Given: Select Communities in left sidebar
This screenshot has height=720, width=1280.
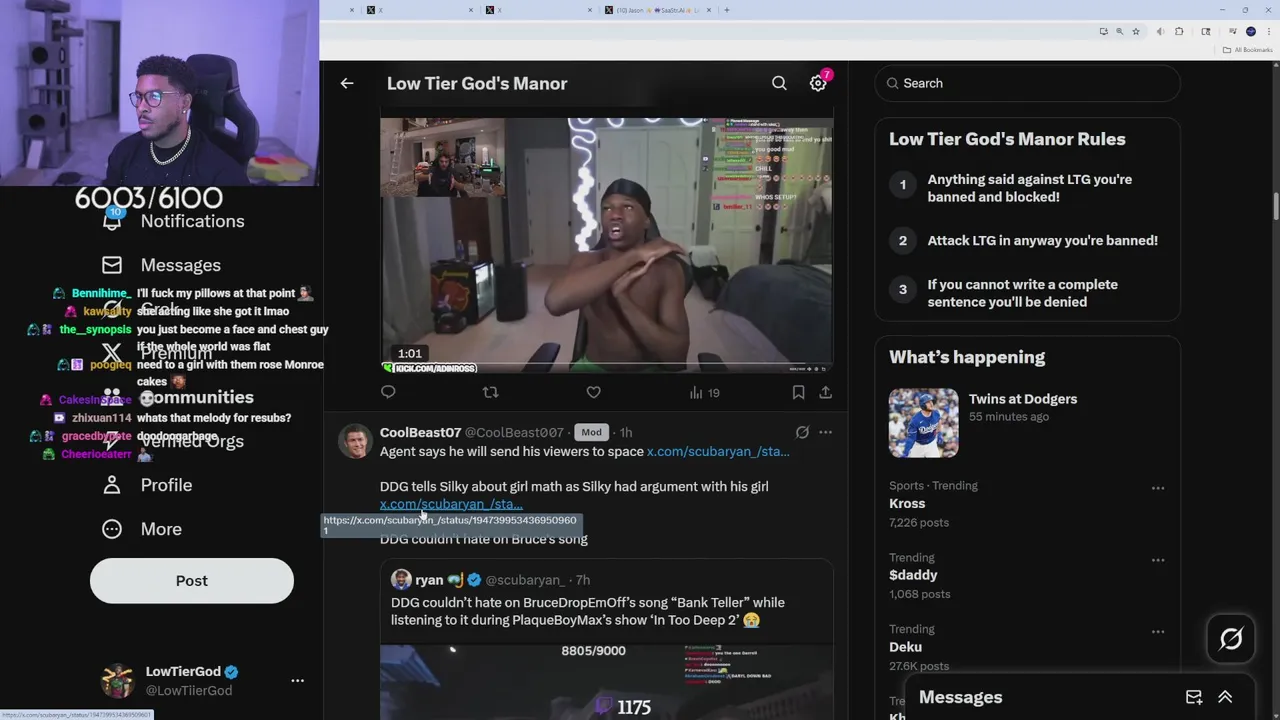Looking at the screenshot, I should pos(197,397).
